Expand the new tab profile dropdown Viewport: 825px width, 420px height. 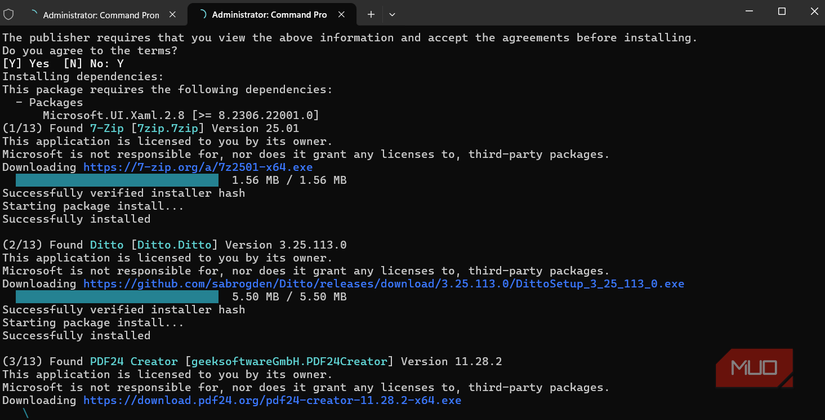(x=392, y=15)
